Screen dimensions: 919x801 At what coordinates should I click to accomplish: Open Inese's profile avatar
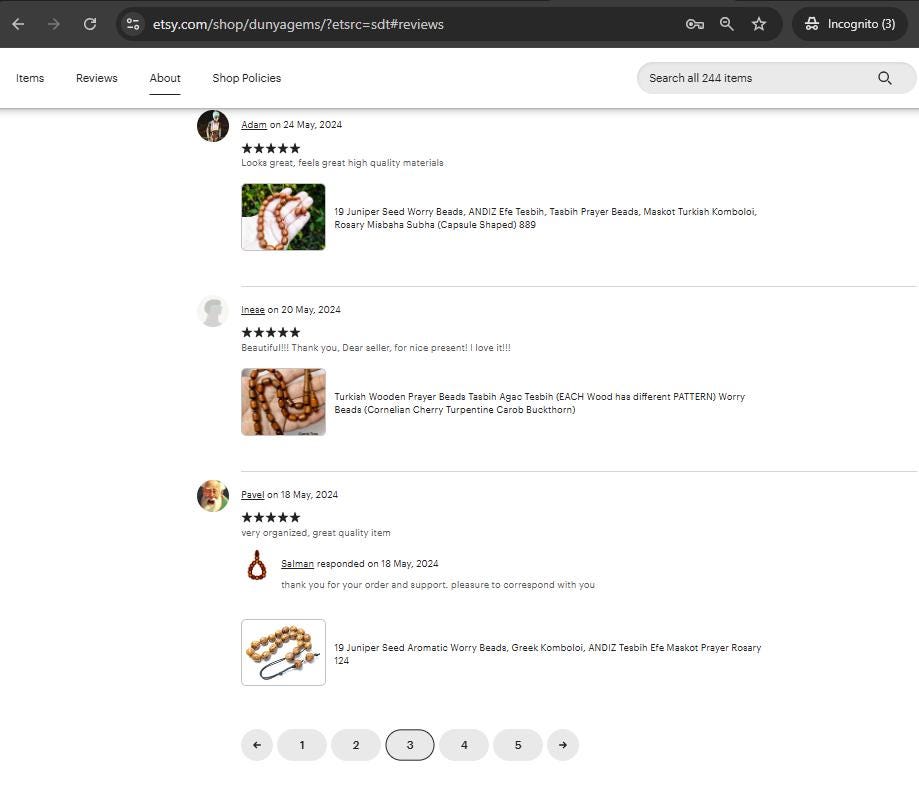click(213, 311)
